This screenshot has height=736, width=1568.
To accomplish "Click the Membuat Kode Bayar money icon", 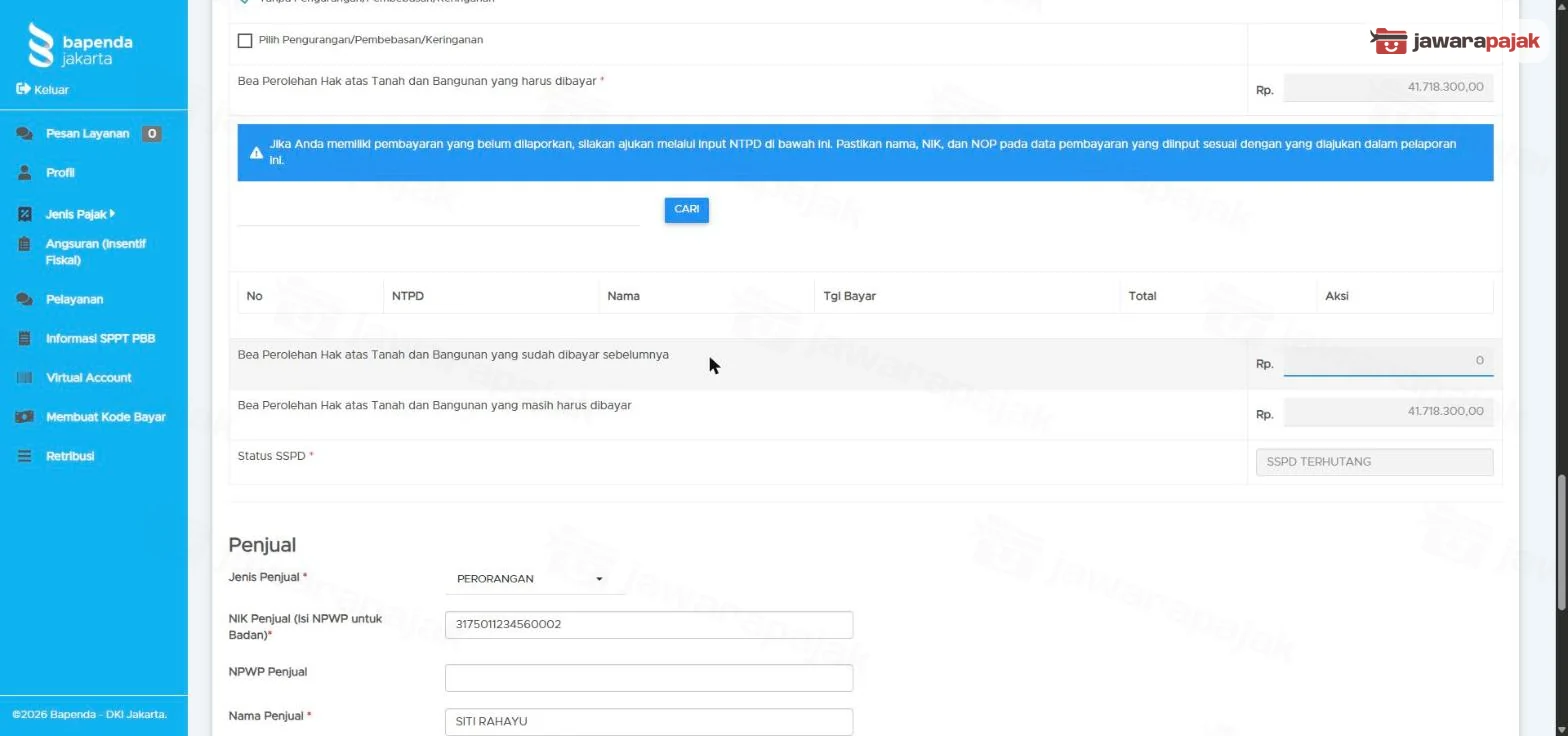I will tap(25, 417).
